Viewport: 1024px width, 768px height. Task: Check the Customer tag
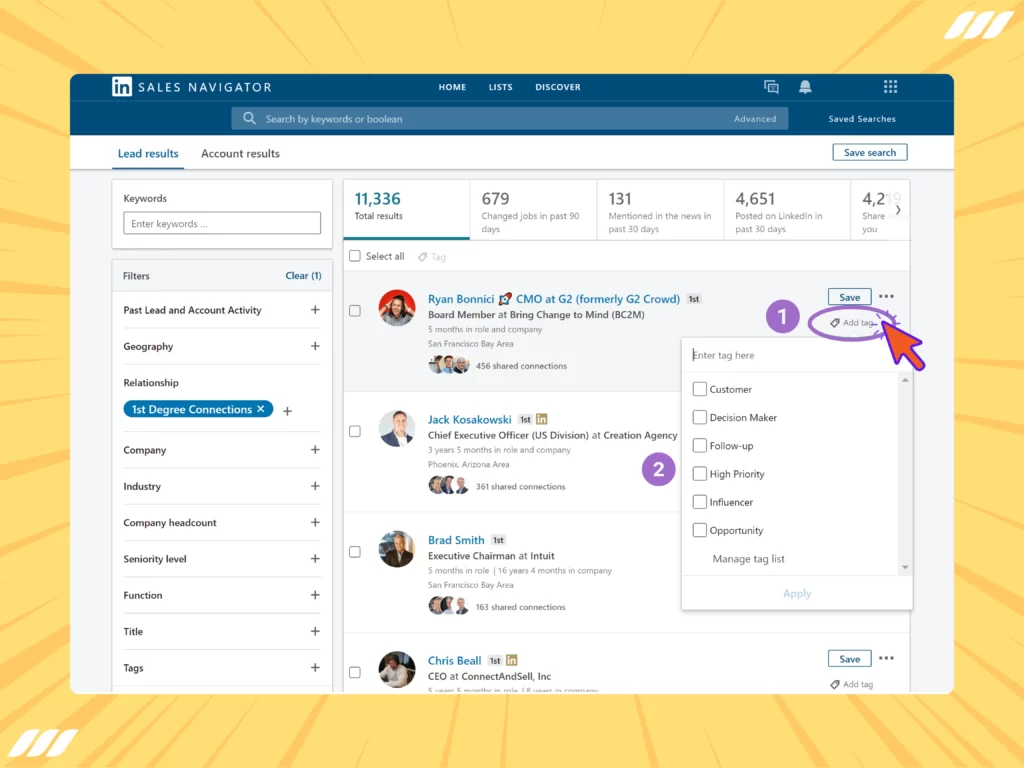coord(699,389)
